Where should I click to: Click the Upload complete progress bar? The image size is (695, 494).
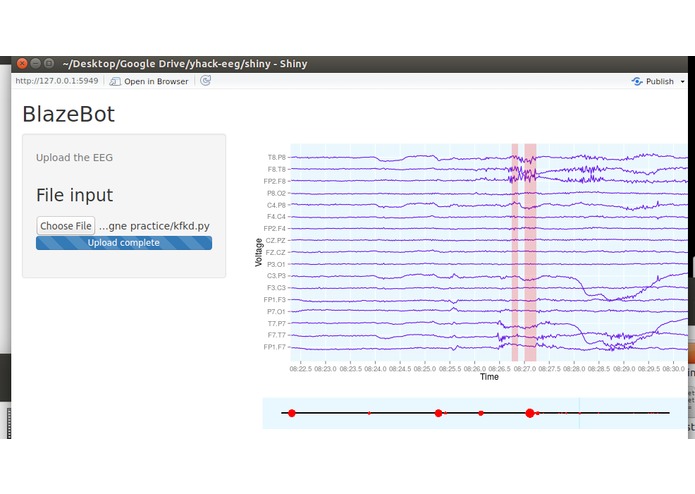pos(124,243)
